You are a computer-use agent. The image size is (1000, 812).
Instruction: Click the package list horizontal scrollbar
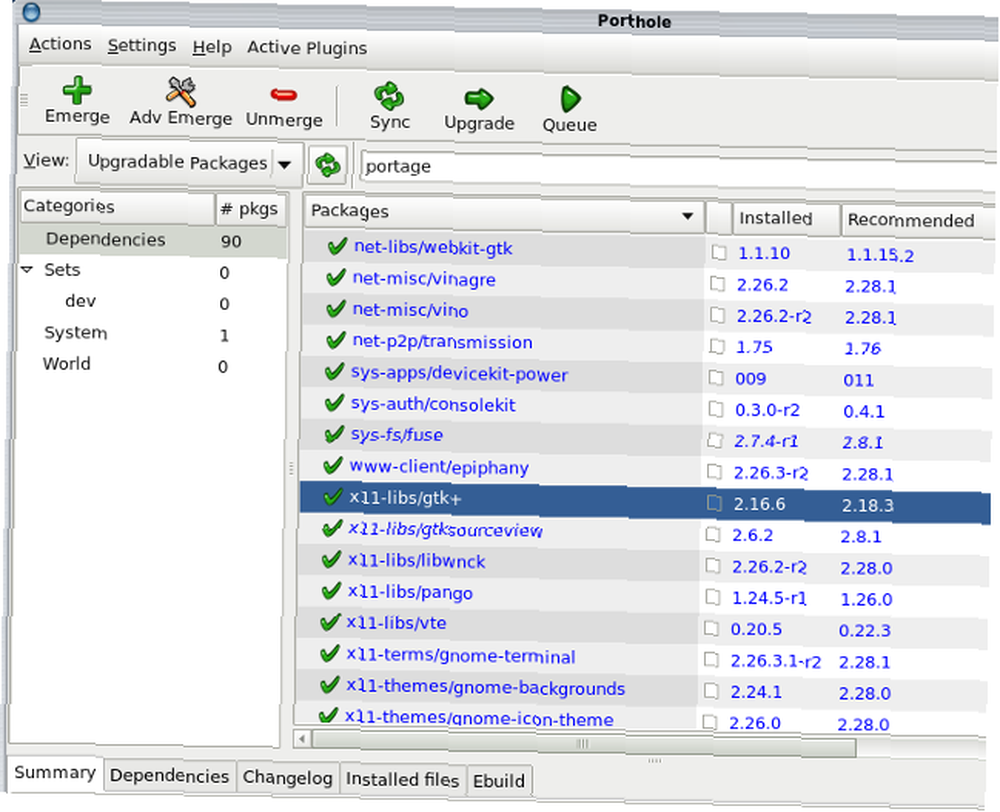(584, 744)
